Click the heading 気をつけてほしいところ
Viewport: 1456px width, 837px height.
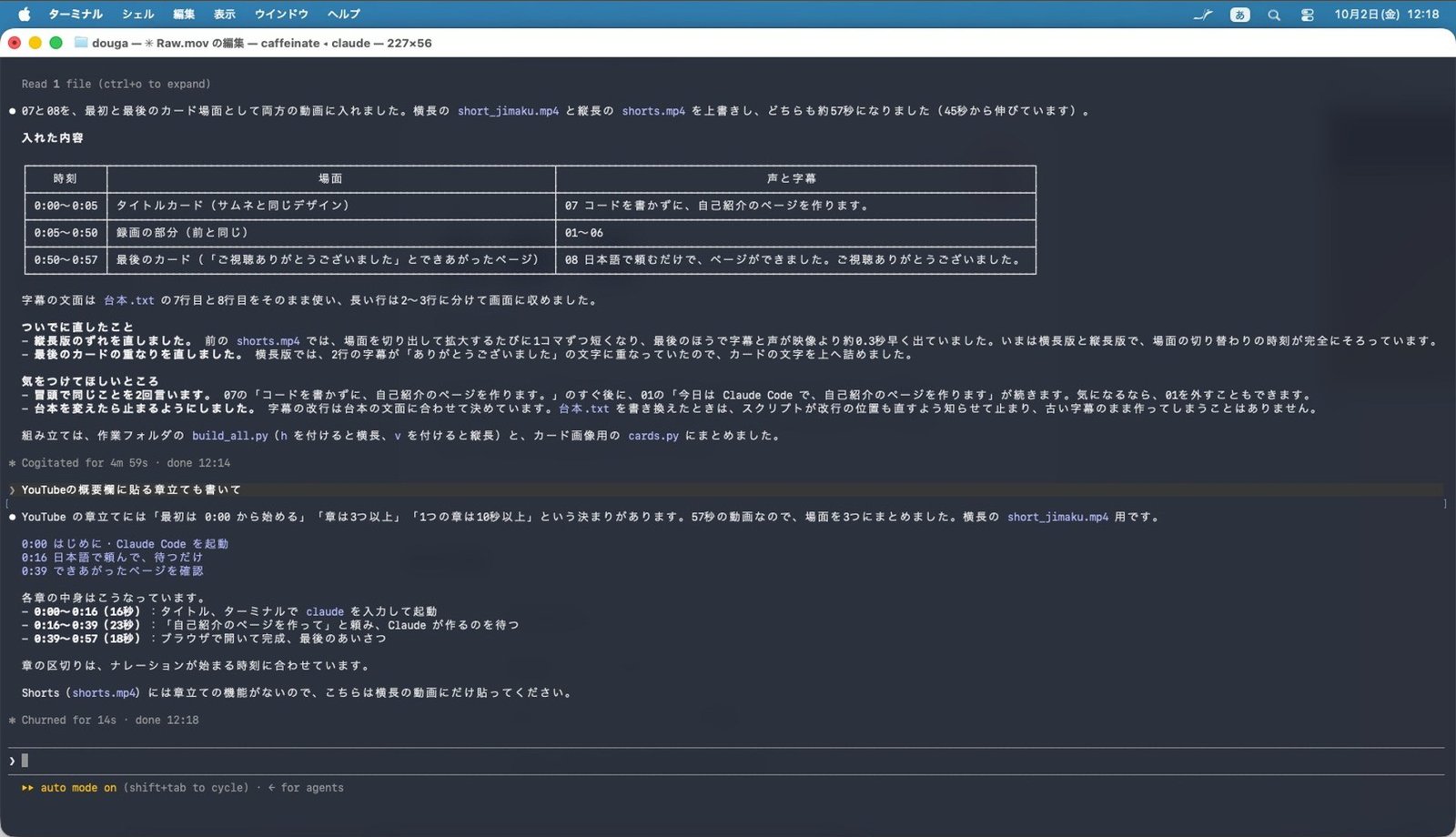[90, 381]
